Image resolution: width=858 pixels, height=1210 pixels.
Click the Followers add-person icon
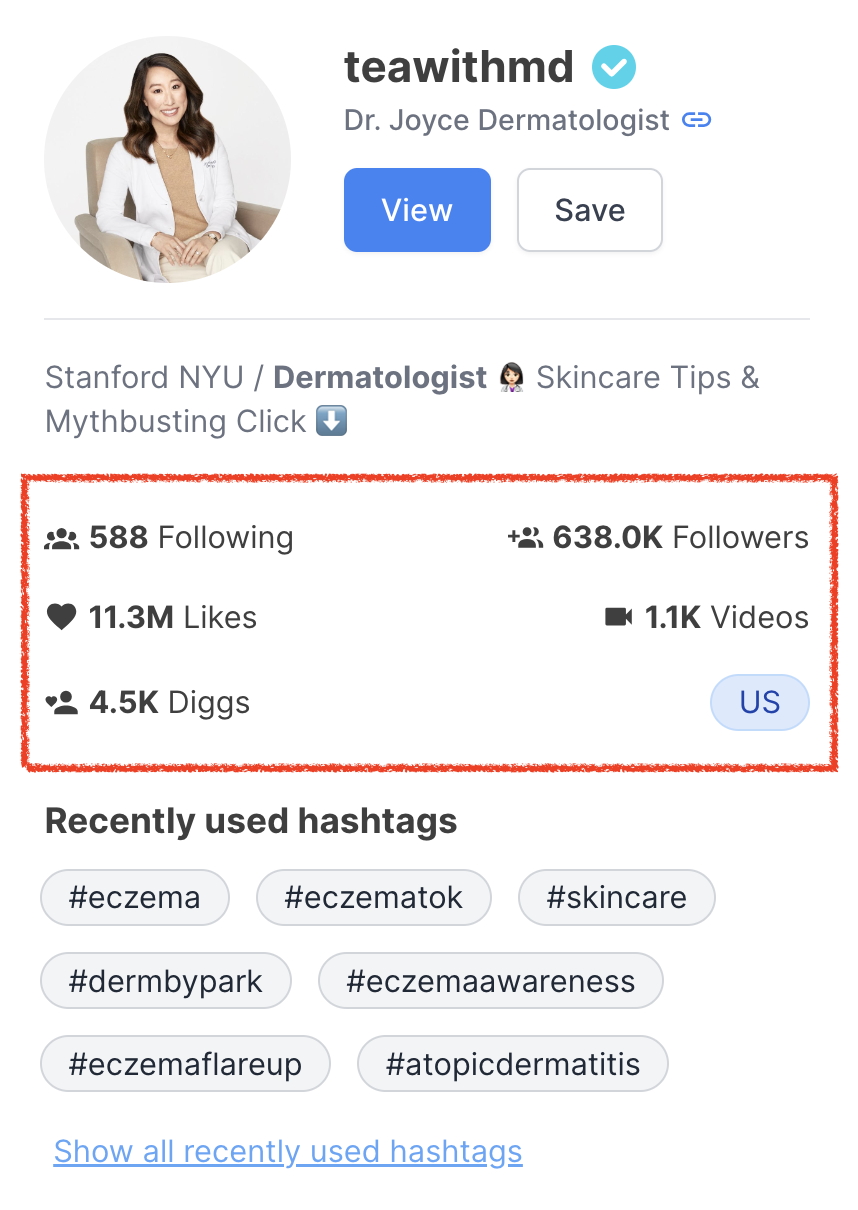525,538
